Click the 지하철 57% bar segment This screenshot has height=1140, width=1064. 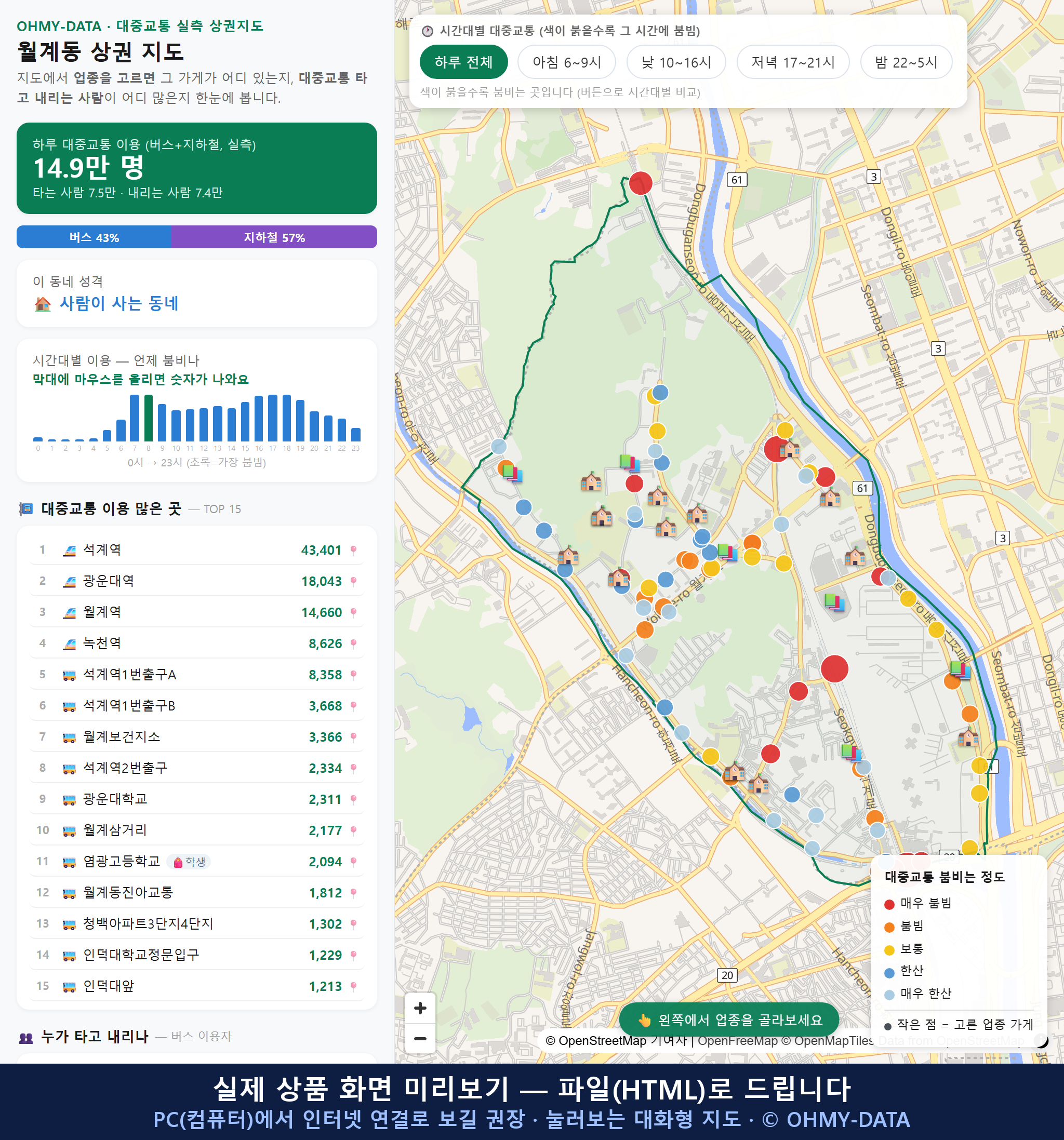tap(274, 237)
